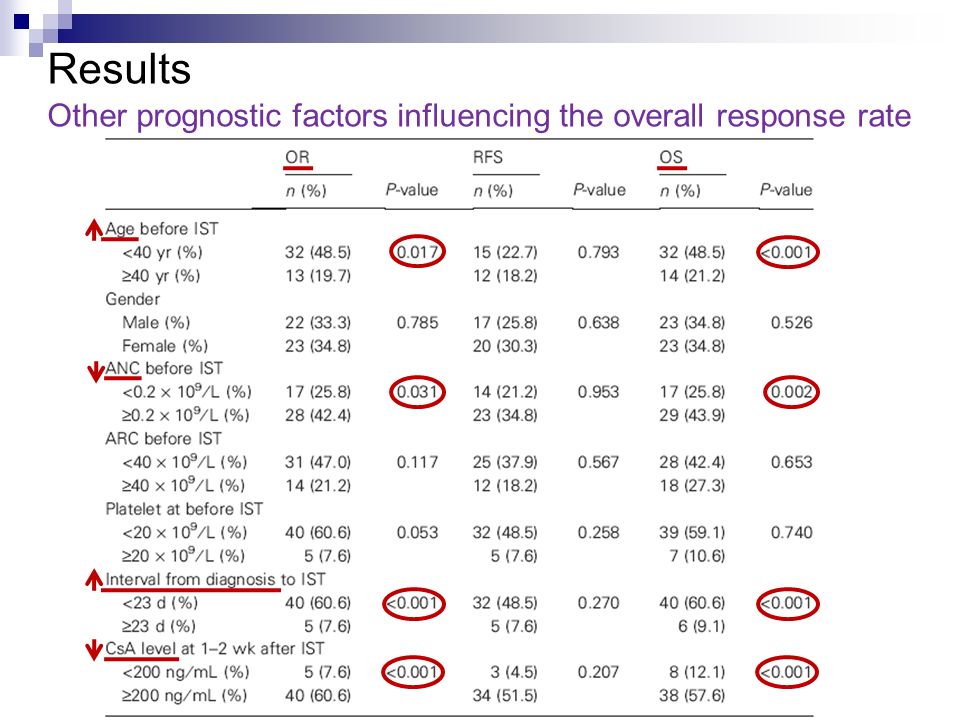Click the '≥200 ng/mL (%)' row label

point(184,696)
